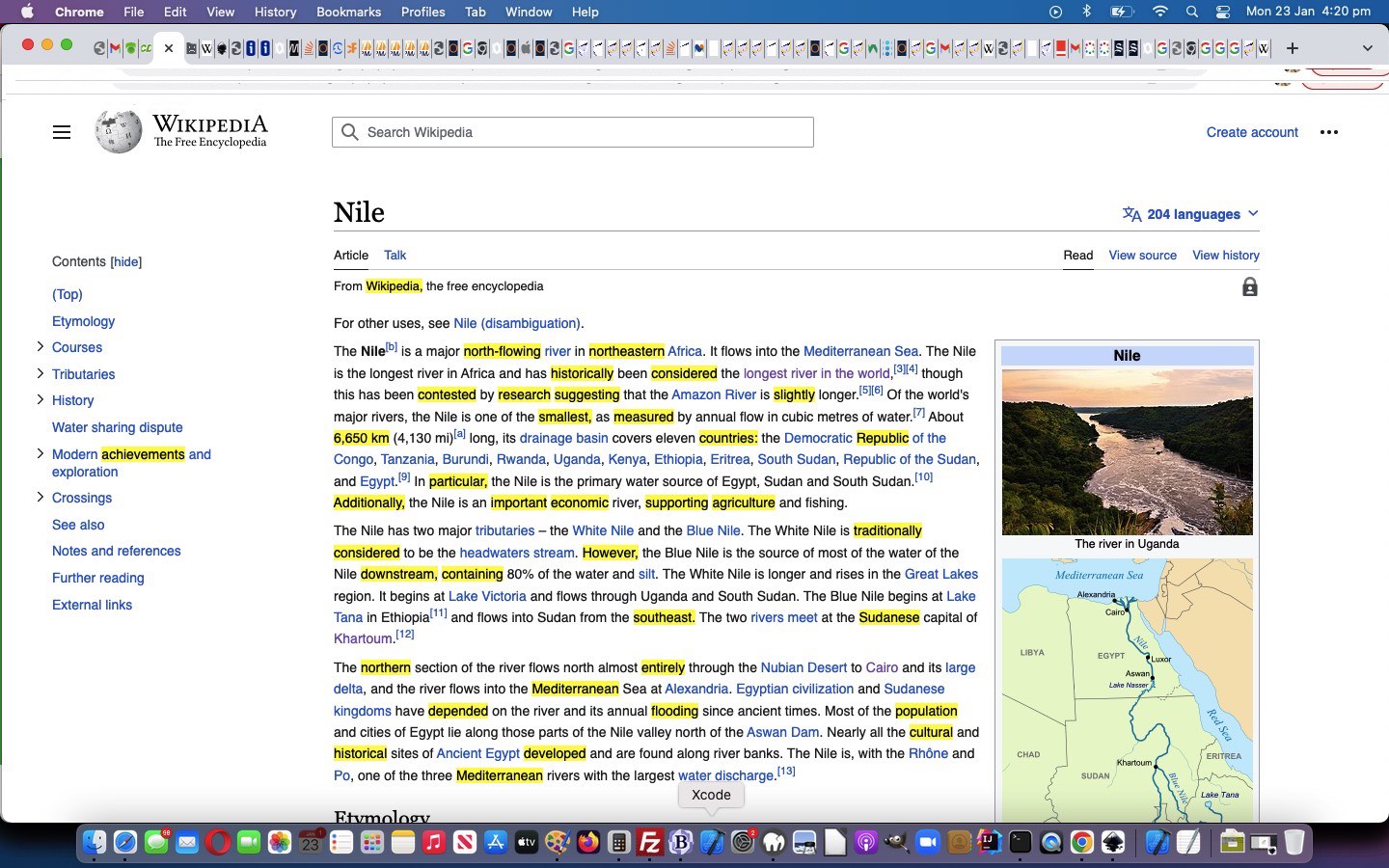
Task: Click the Wi-Fi status icon
Action: pos(1160,12)
